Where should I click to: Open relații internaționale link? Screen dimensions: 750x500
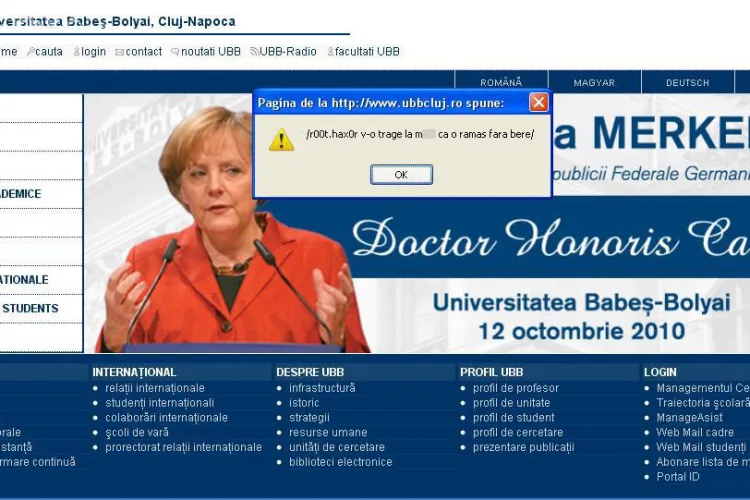pyautogui.click(x=155, y=388)
